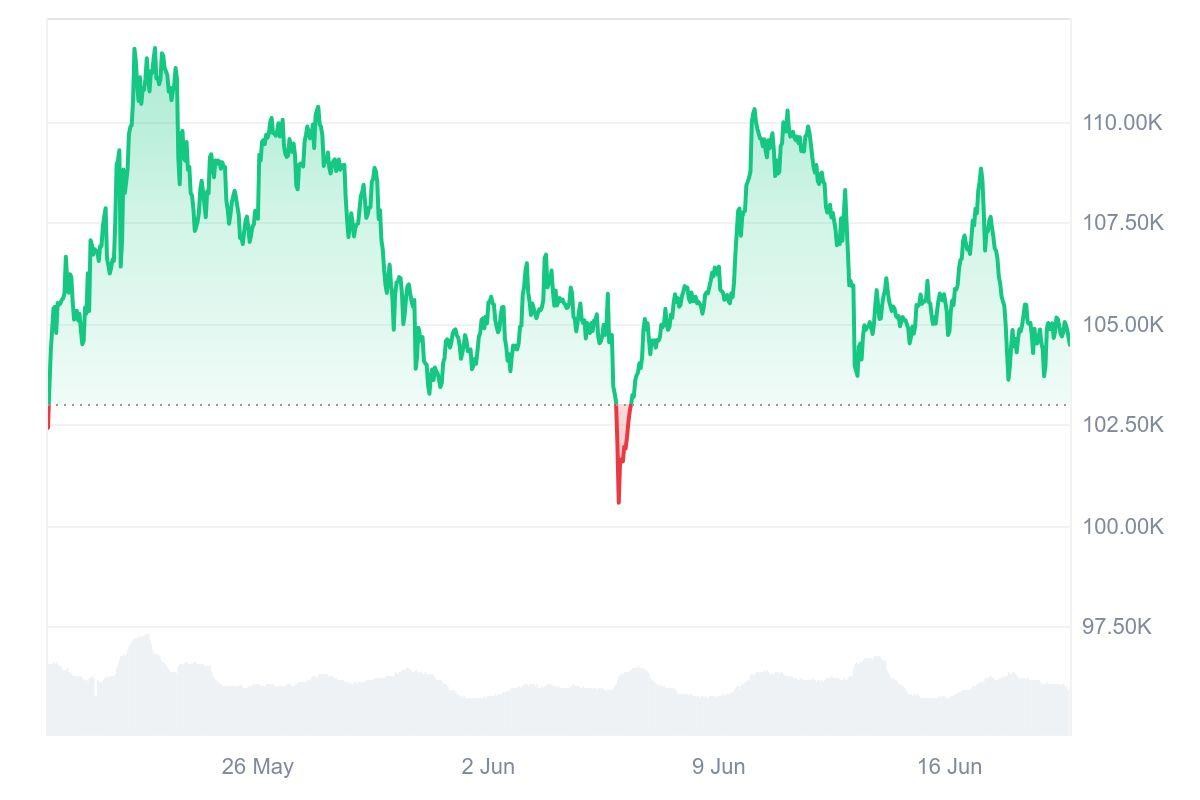Click the lowest point of the red dip
Screen dimensions: 1200x800
[x=618, y=501]
